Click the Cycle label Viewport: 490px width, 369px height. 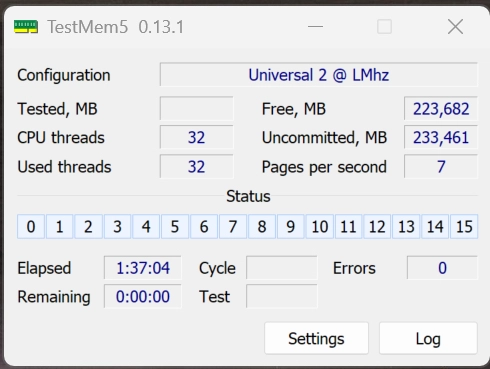pyautogui.click(x=217, y=268)
